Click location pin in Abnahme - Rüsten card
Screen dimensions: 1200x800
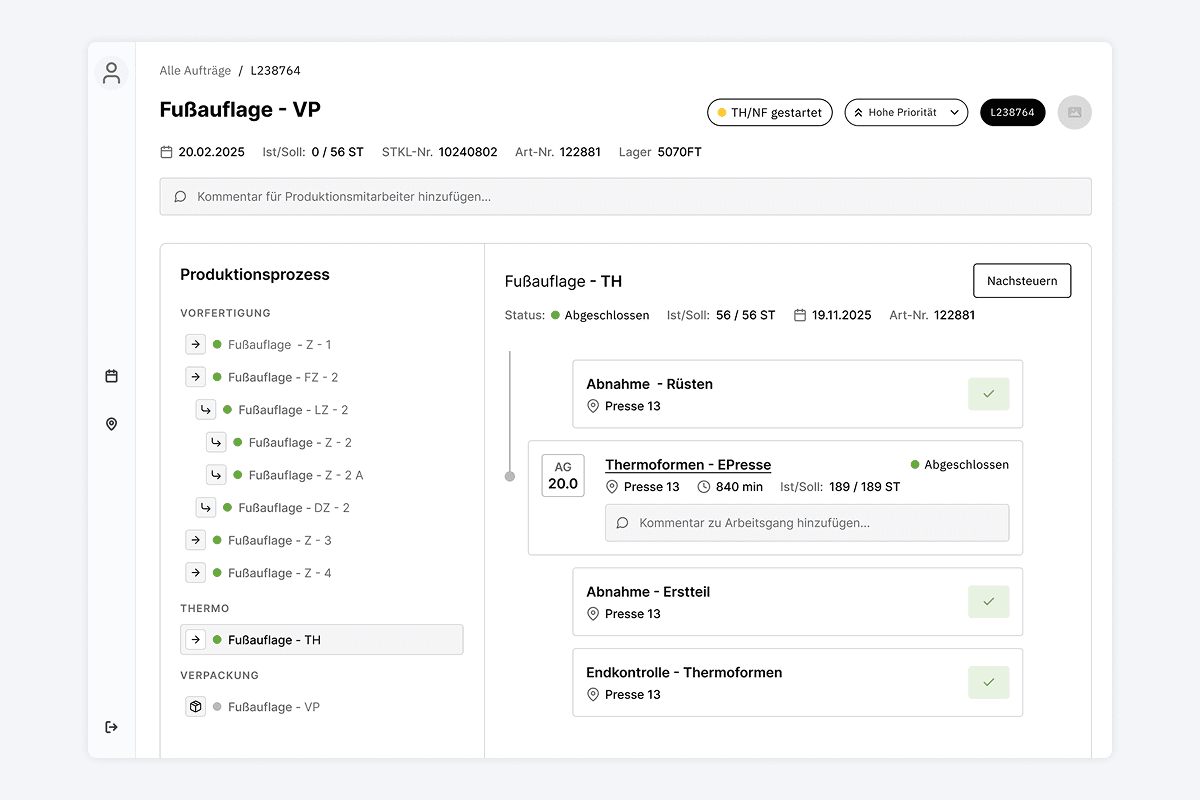593,406
